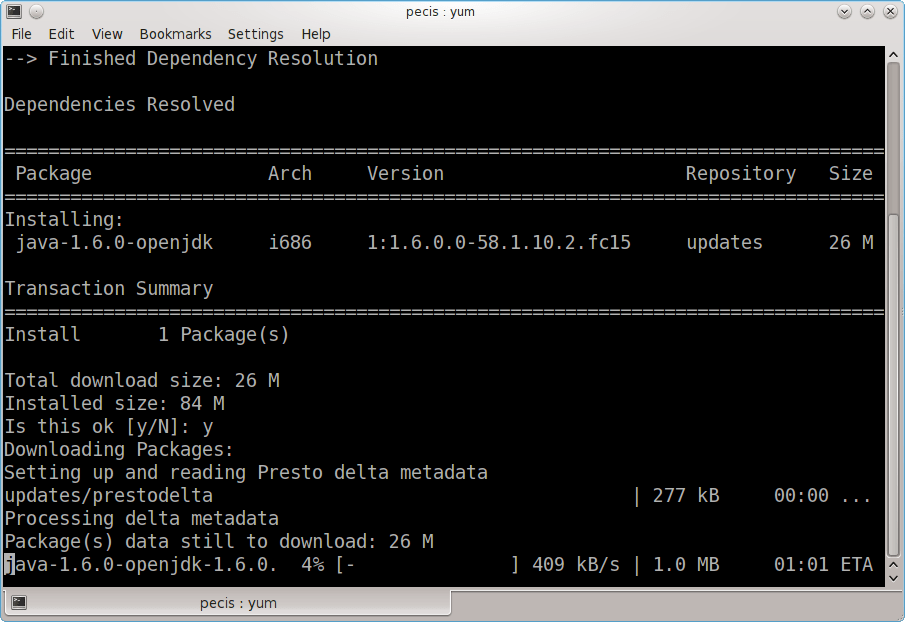Click version '1:1.6.0.0-58.1.10.2.fc15'
Image resolution: width=905 pixels, height=622 pixels.
(x=499, y=242)
